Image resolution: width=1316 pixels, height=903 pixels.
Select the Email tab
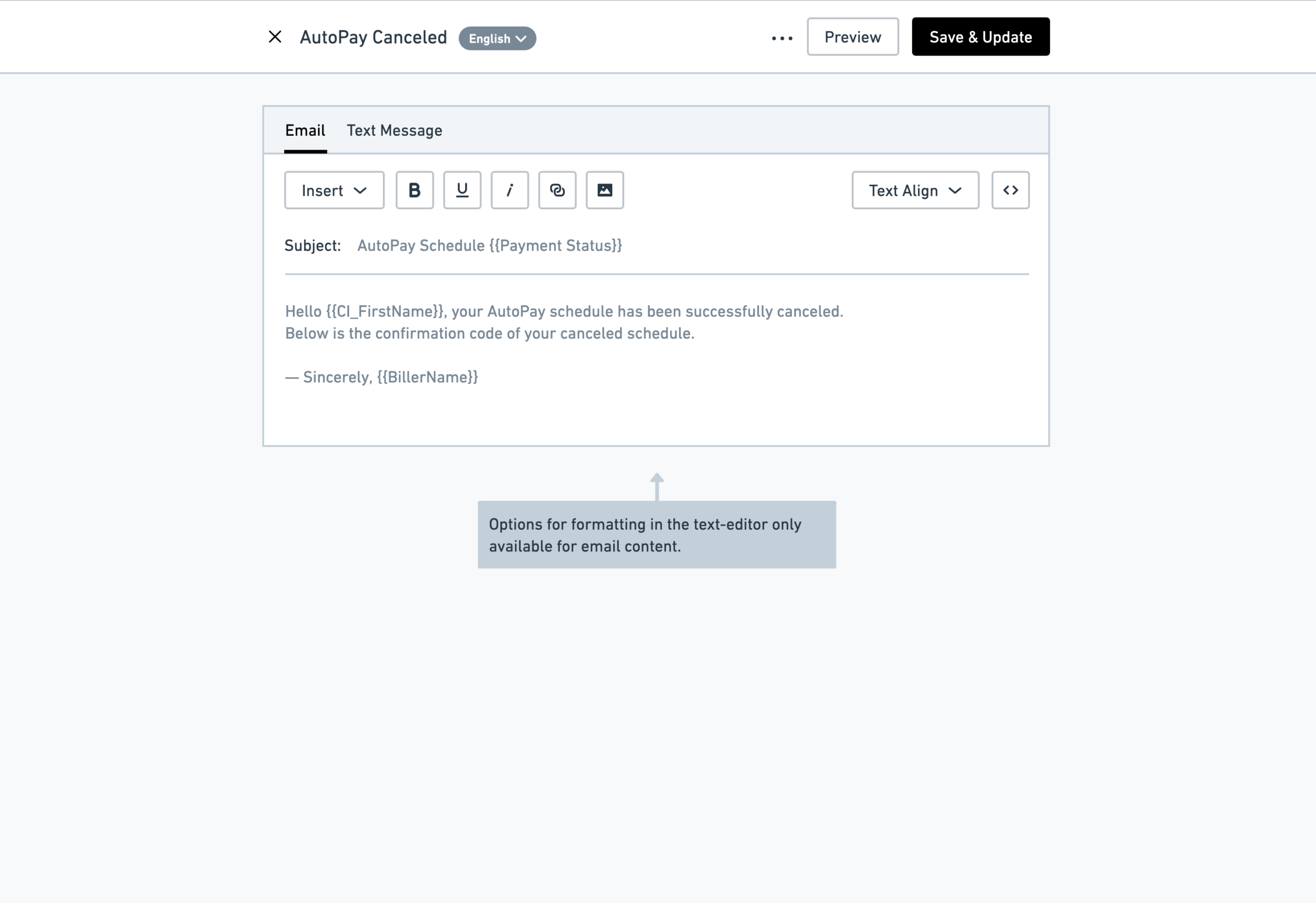tap(305, 130)
